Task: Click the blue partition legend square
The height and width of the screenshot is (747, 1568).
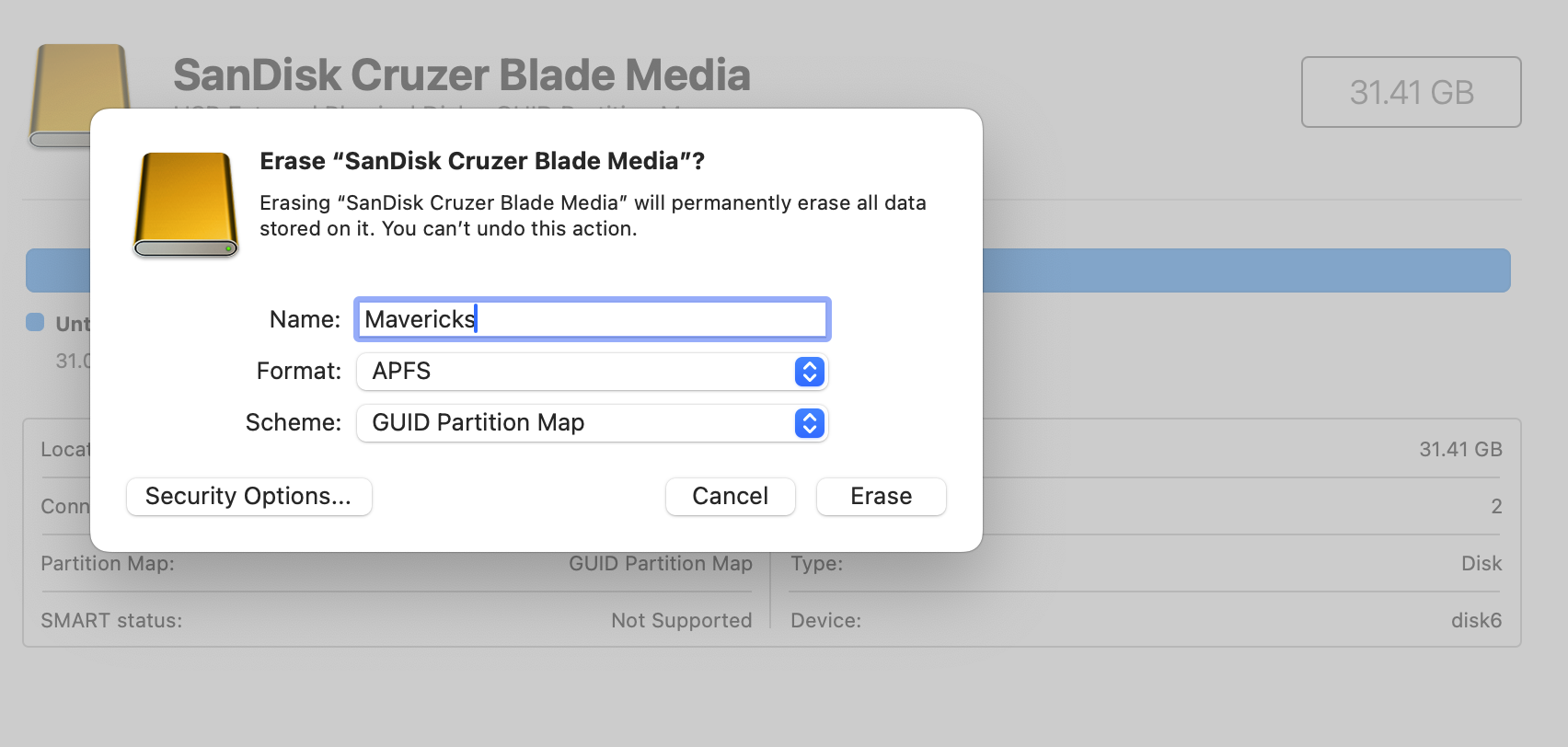Action: click(x=35, y=322)
